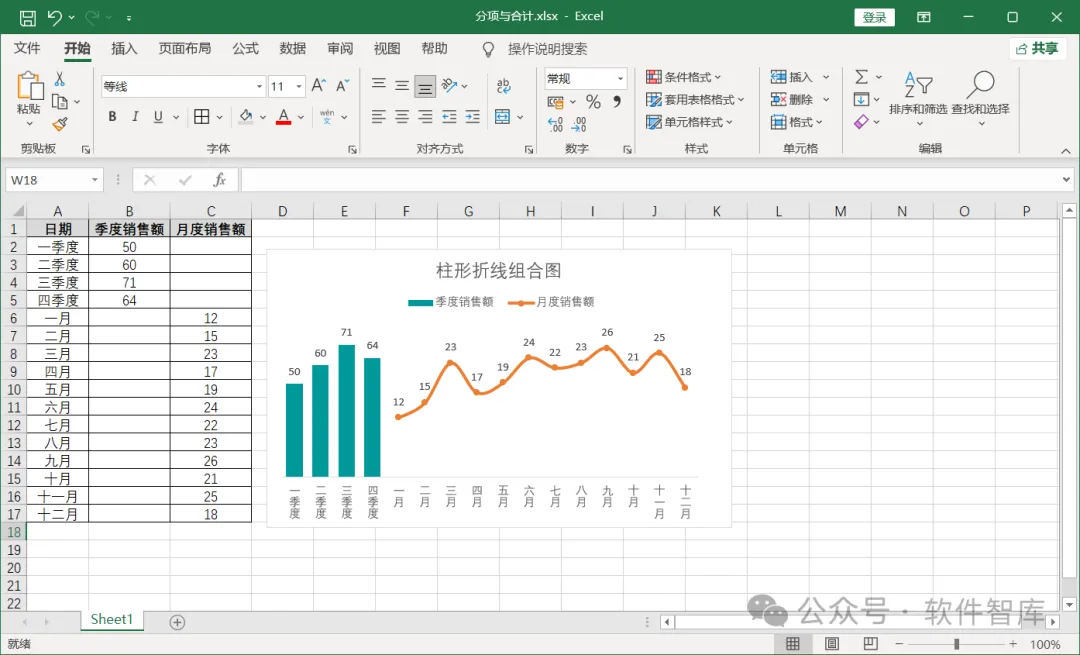Expand the formula bar chevron
This screenshot has height=655, width=1080.
1066,180
